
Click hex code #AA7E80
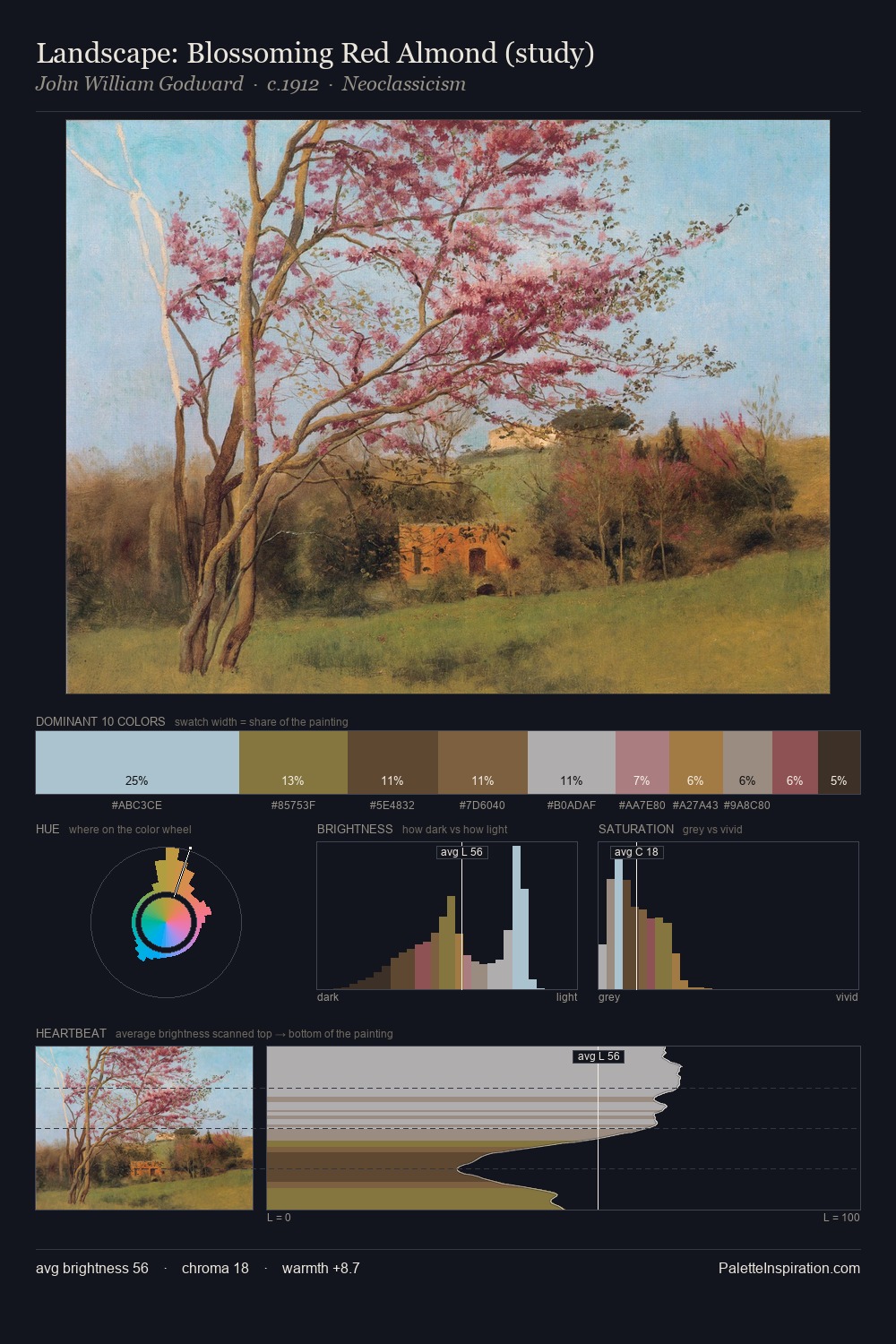642,806
